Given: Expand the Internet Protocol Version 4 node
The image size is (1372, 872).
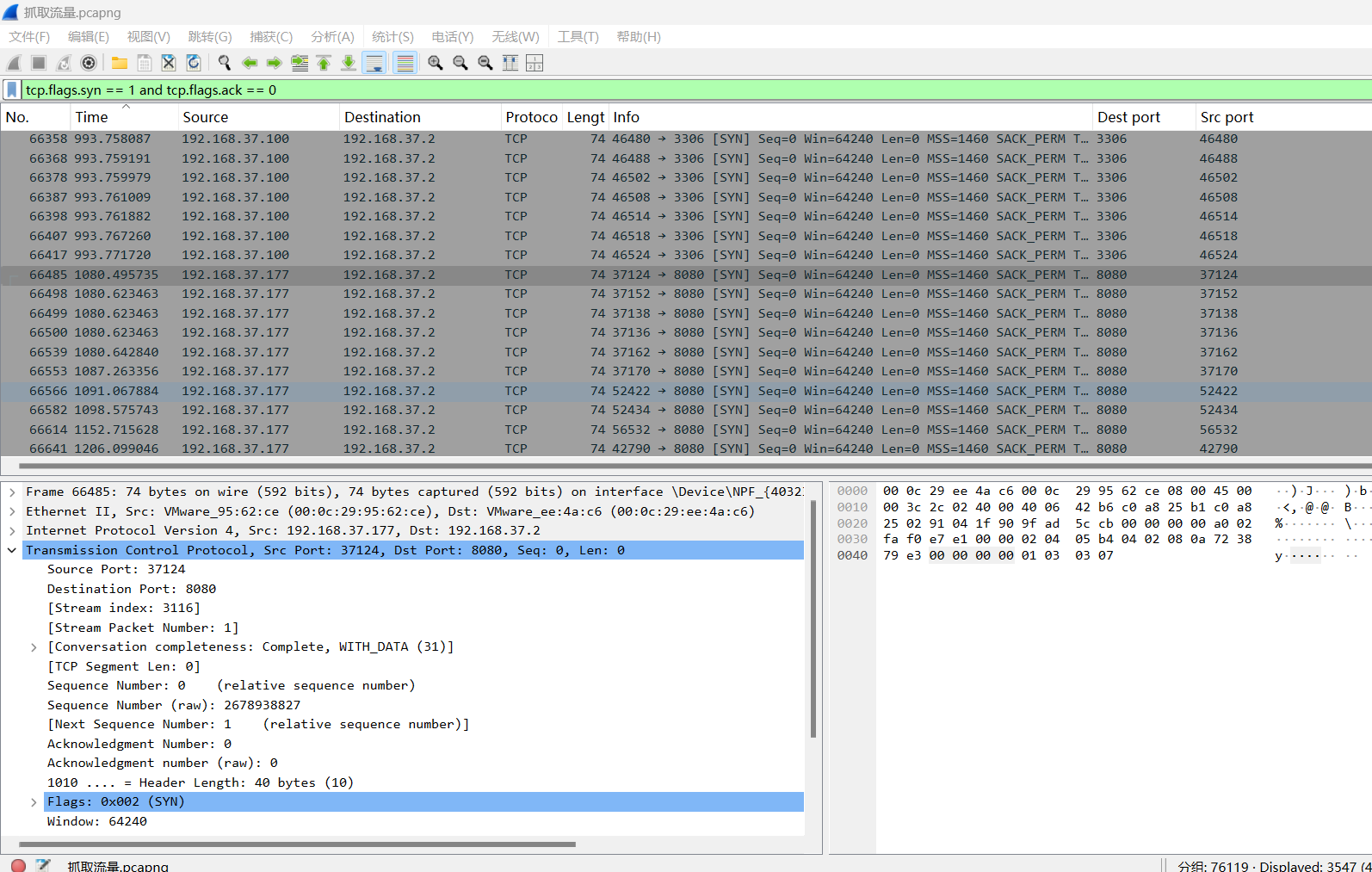Looking at the screenshot, I should coord(12,531).
